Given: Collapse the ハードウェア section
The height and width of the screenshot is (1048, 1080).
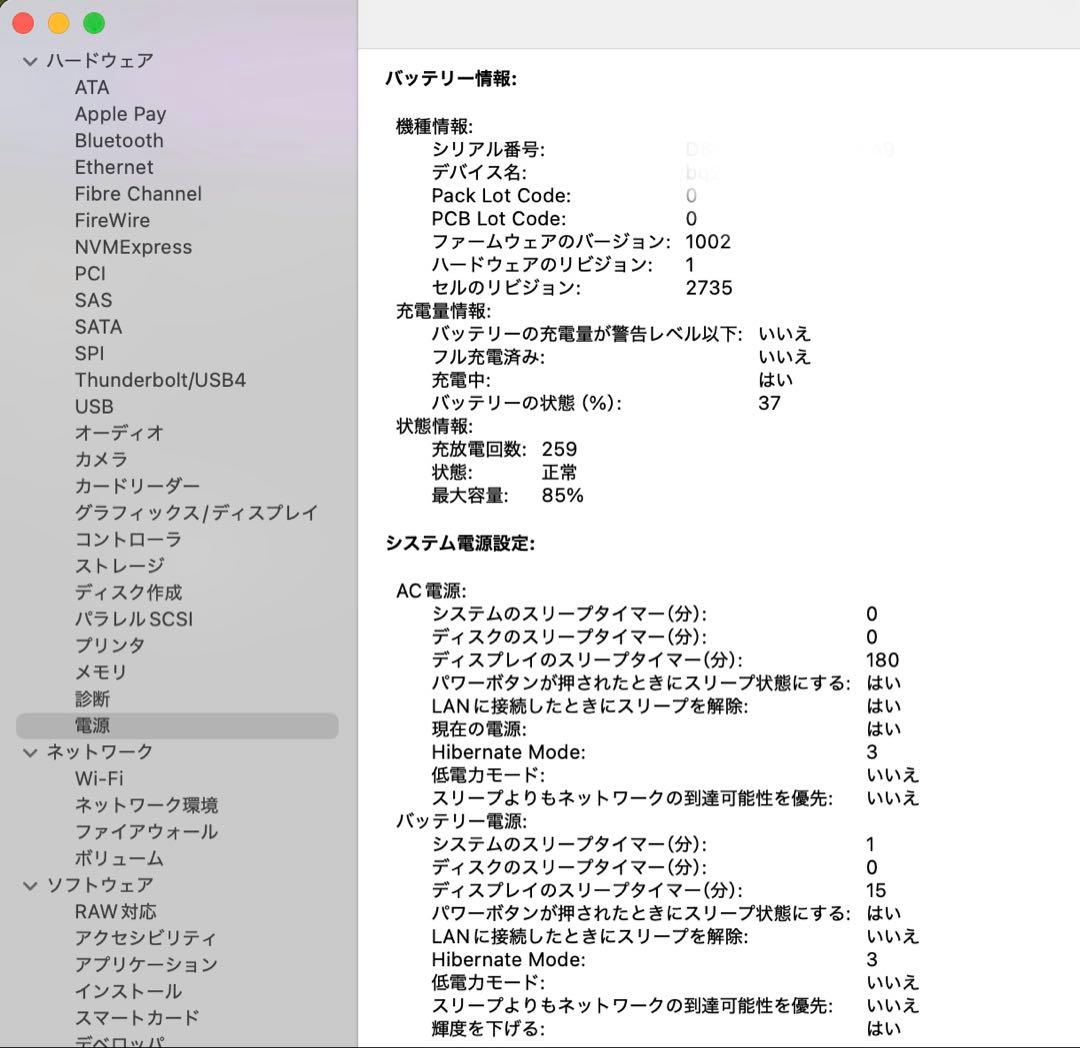Looking at the screenshot, I should point(29,60).
